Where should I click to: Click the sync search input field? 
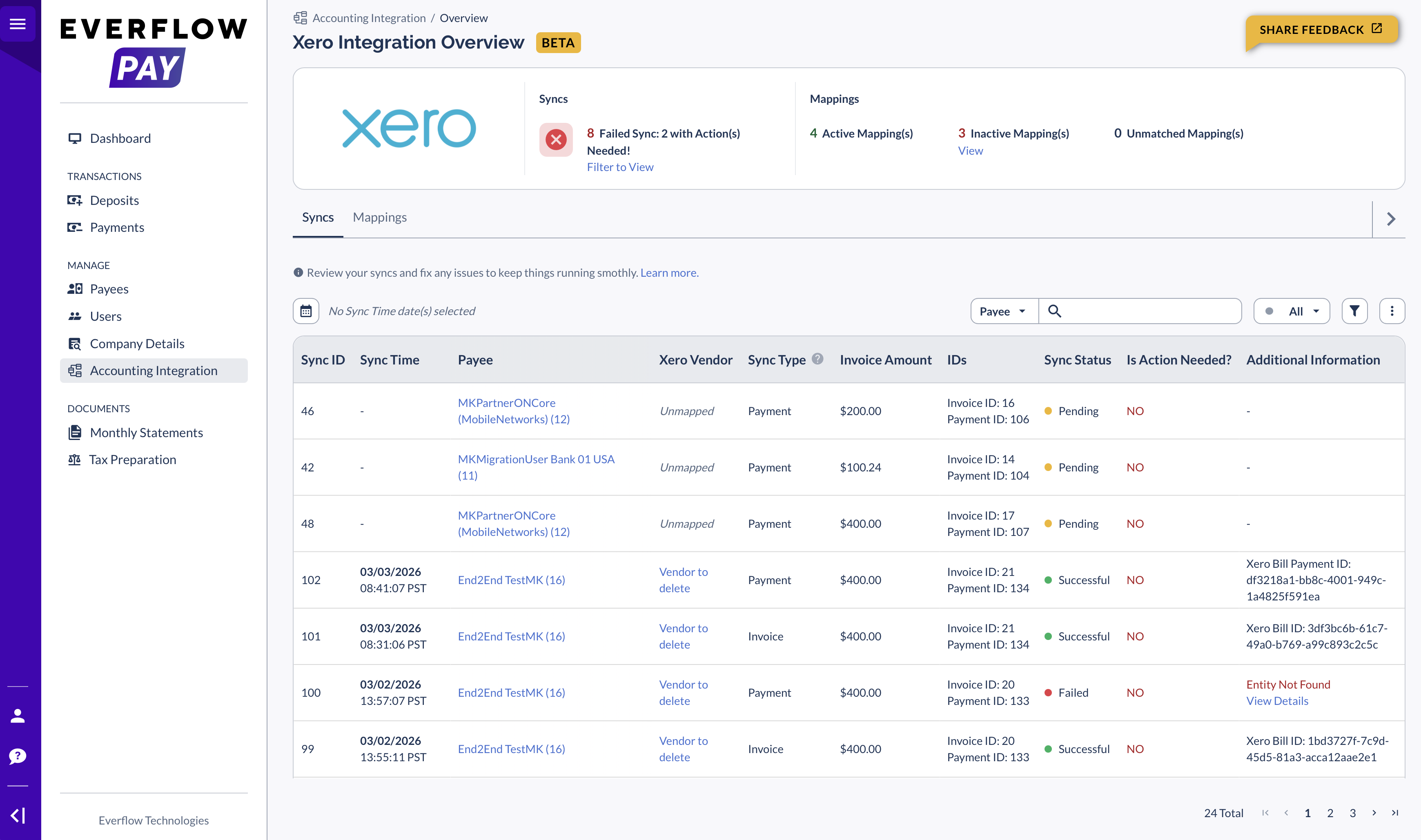(x=1149, y=311)
